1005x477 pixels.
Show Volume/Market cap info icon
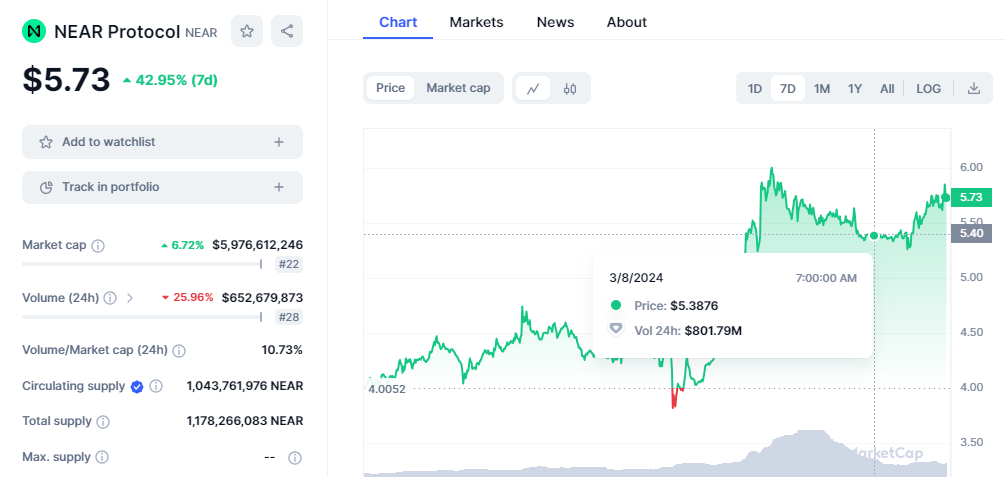179,351
